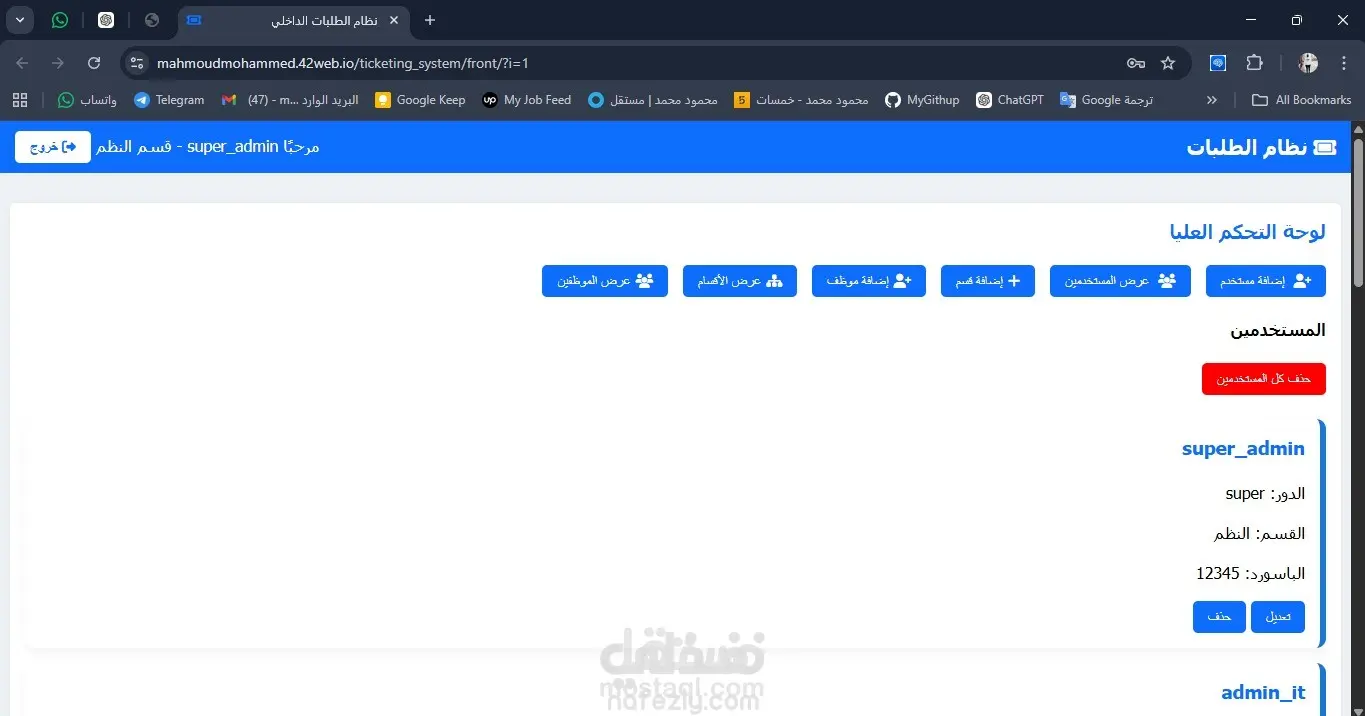
Task: Open the ChatGPT pinned tab
Action: pyautogui.click(x=106, y=20)
